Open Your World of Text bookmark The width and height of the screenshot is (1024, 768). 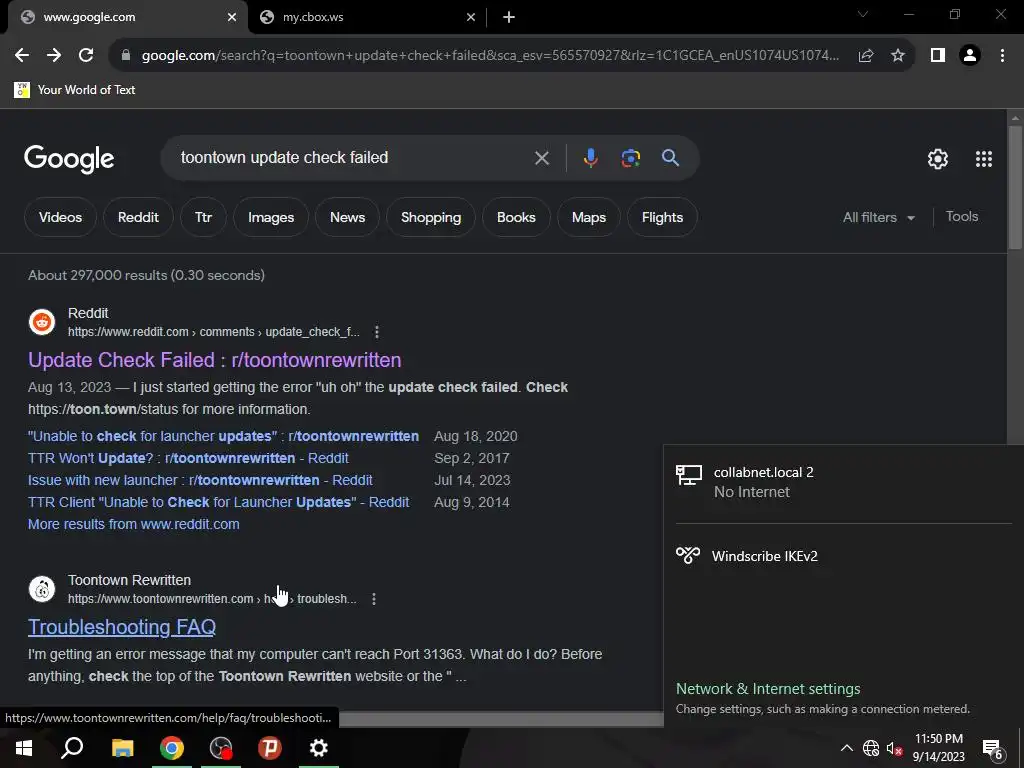click(x=74, y=90)
